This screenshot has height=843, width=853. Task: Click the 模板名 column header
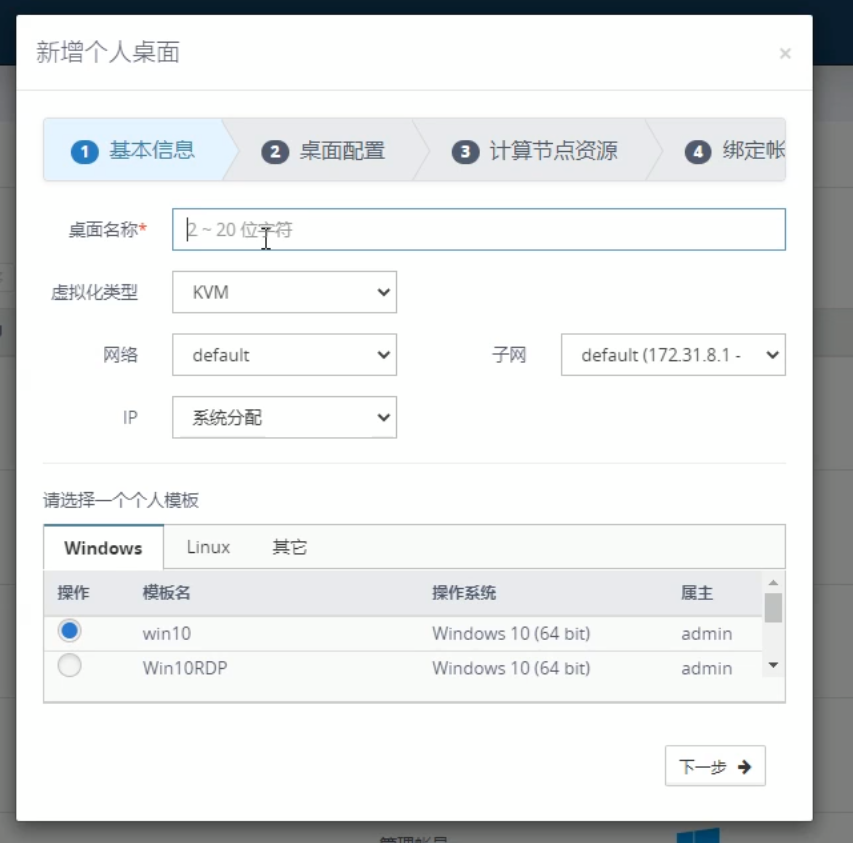[167, 593]
